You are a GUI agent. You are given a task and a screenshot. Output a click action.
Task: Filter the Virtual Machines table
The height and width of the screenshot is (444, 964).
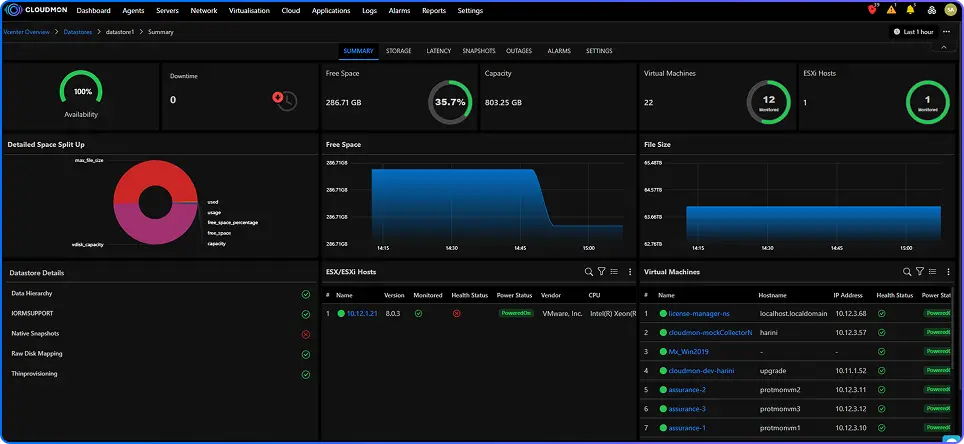920,271
